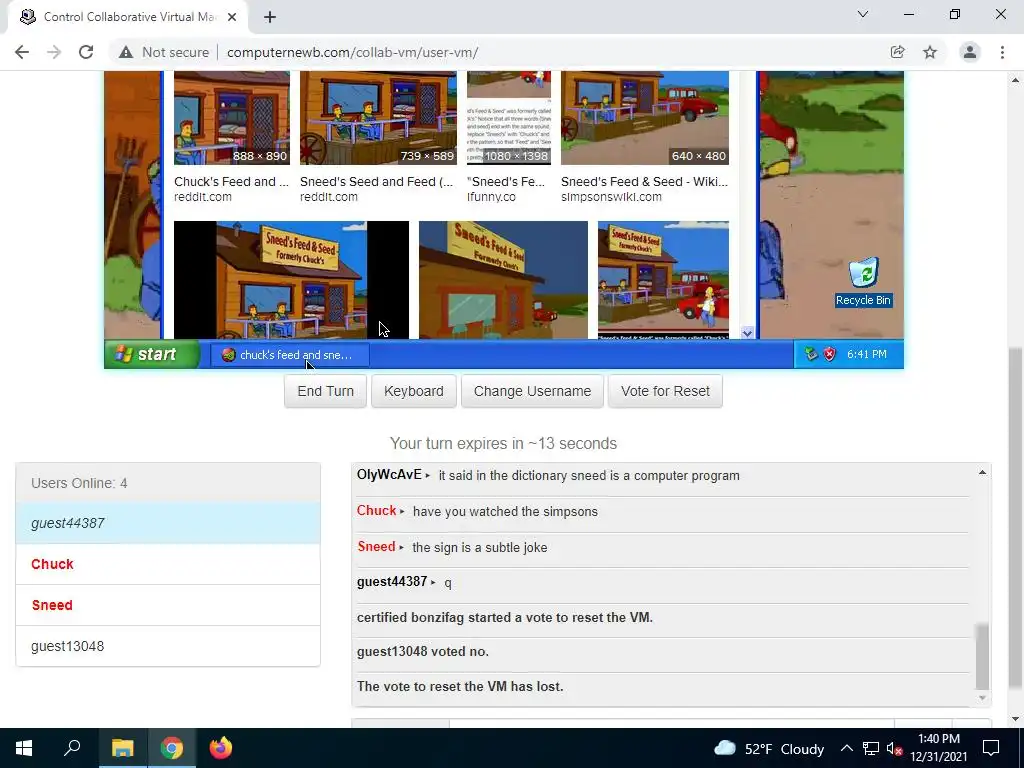The height and width of the screenshot is (768, 1024).
Task: Select Chuck in the users online list
Action: pos(168,564)
